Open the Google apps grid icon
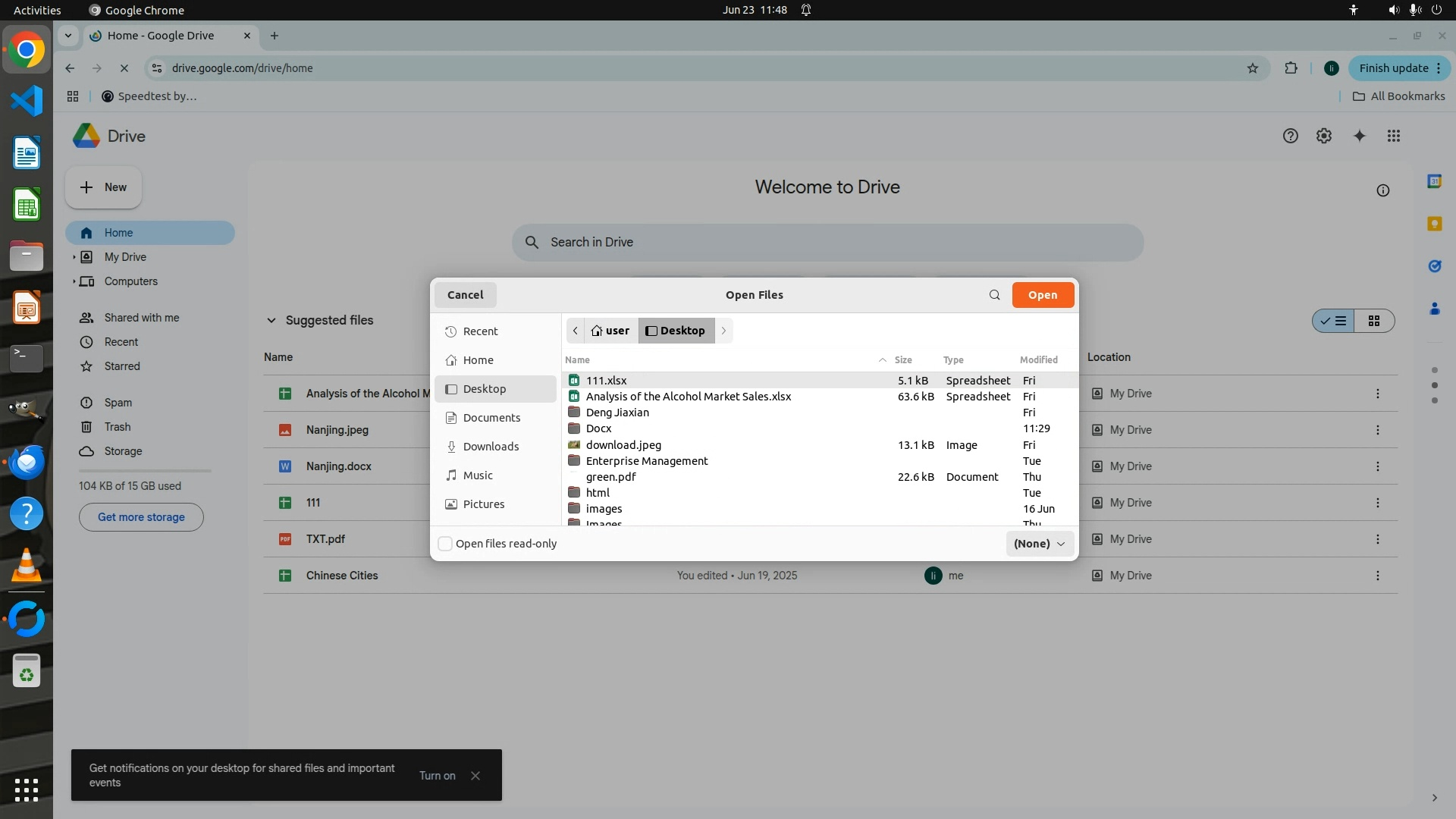This screenshot has width=1456, height=819. click(x=1393, y=136)
